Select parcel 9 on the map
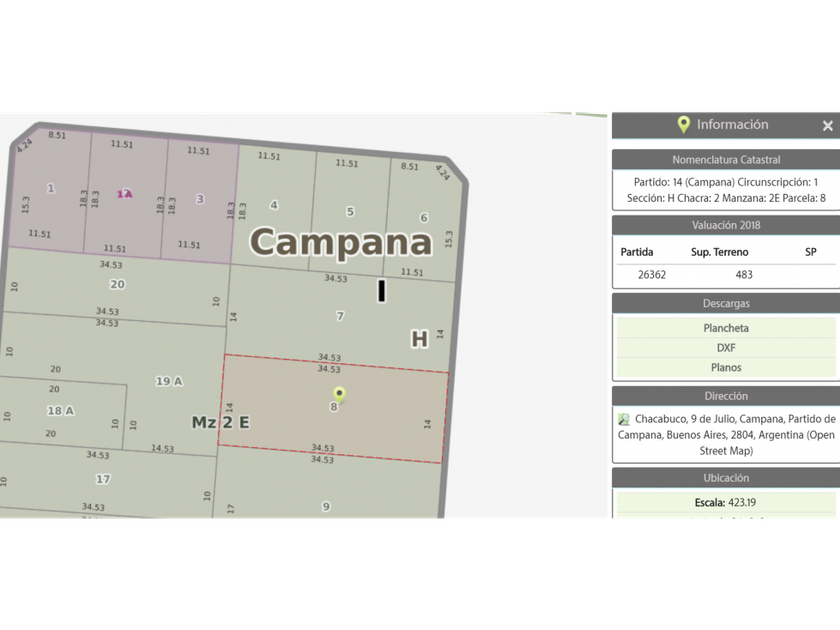 (326, 507)
